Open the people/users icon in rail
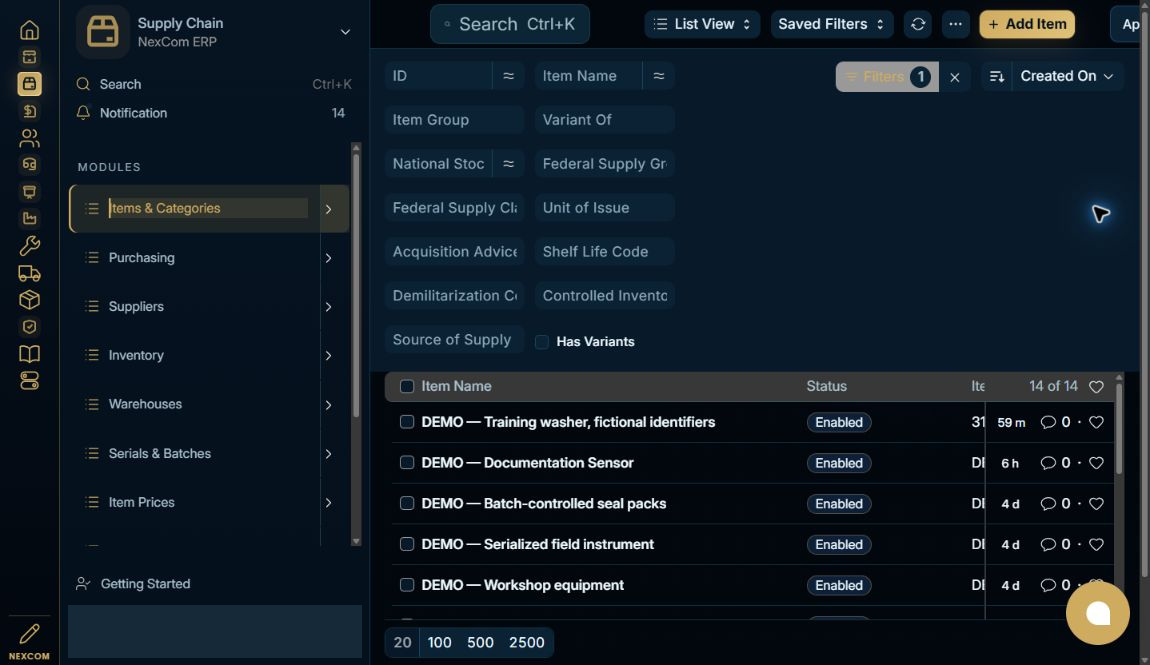This screenshot has height=665, width=1150. pyautogui.click(x=29, y=138)
